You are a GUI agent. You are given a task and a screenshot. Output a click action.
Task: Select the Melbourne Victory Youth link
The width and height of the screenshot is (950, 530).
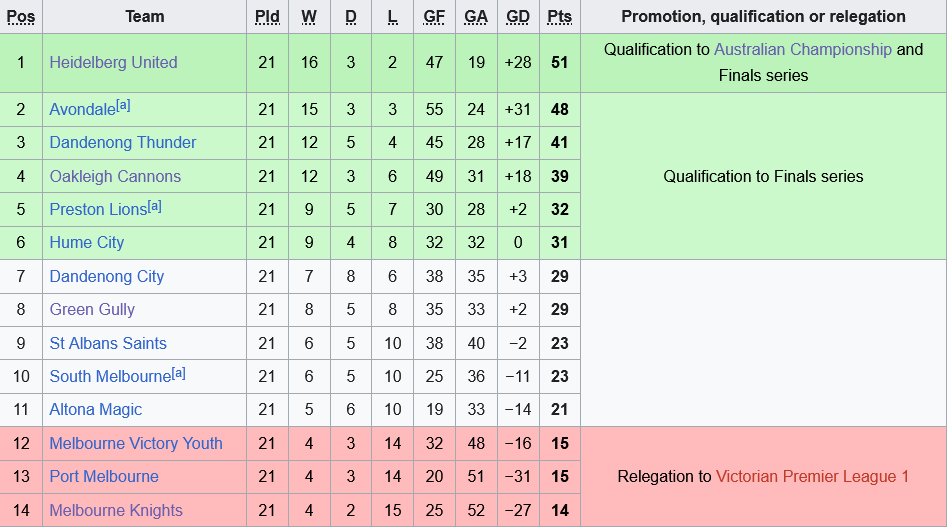tap(136, 443)
